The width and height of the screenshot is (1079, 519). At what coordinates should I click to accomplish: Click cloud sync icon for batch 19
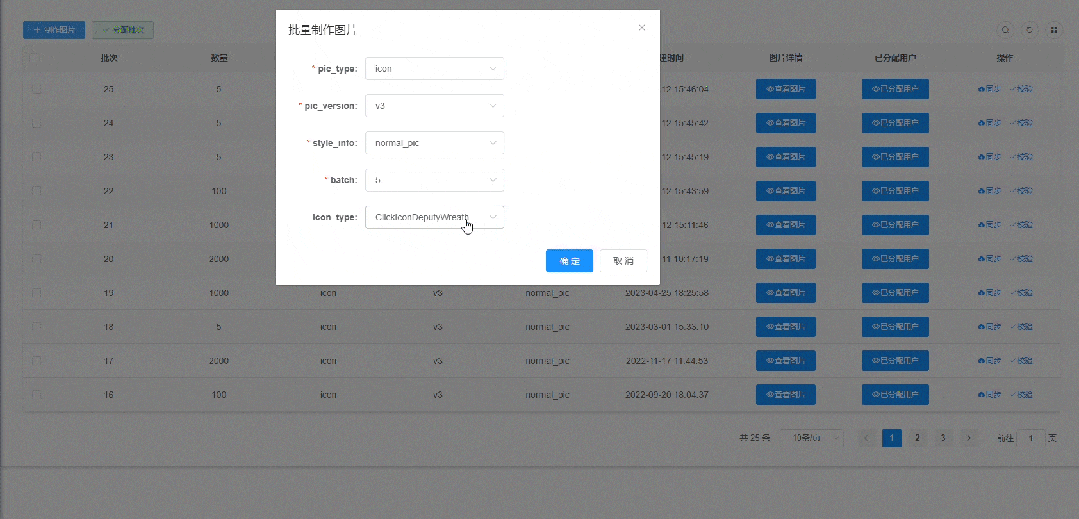pyautogui.click(x=989, y=293)
